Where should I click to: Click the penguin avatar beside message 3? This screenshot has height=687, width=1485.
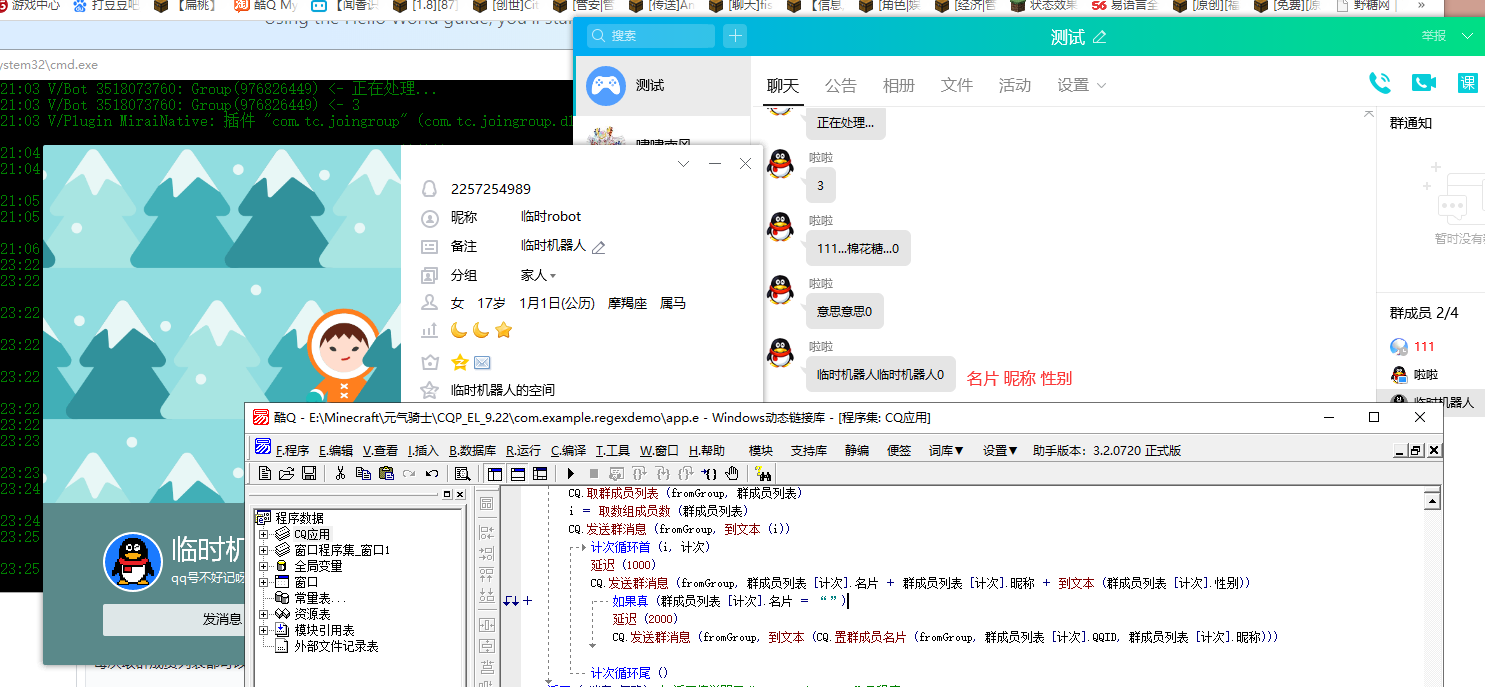pos(781,164)
